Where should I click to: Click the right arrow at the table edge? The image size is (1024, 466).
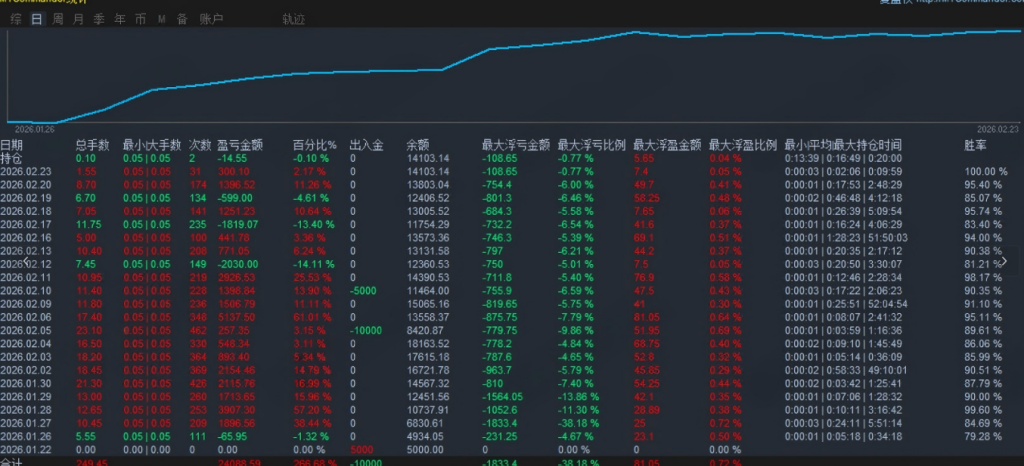coord(1004,261)
